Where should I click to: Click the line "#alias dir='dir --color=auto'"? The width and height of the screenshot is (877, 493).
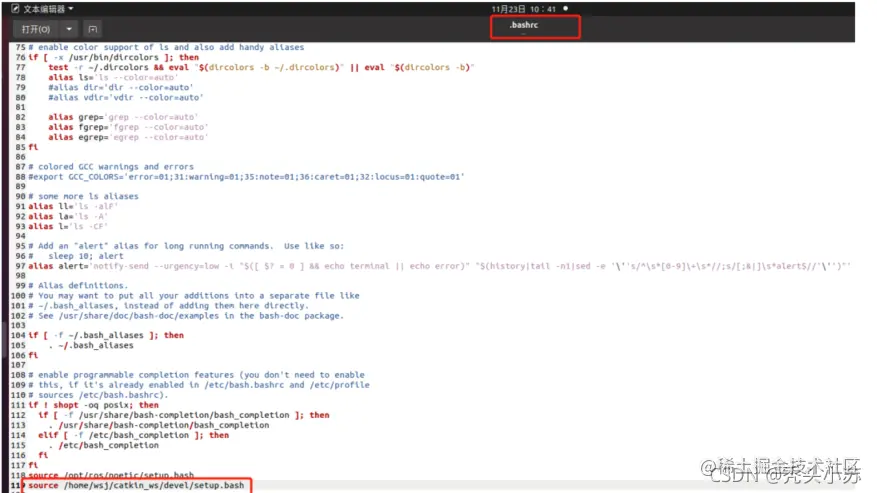click(121, 87)
